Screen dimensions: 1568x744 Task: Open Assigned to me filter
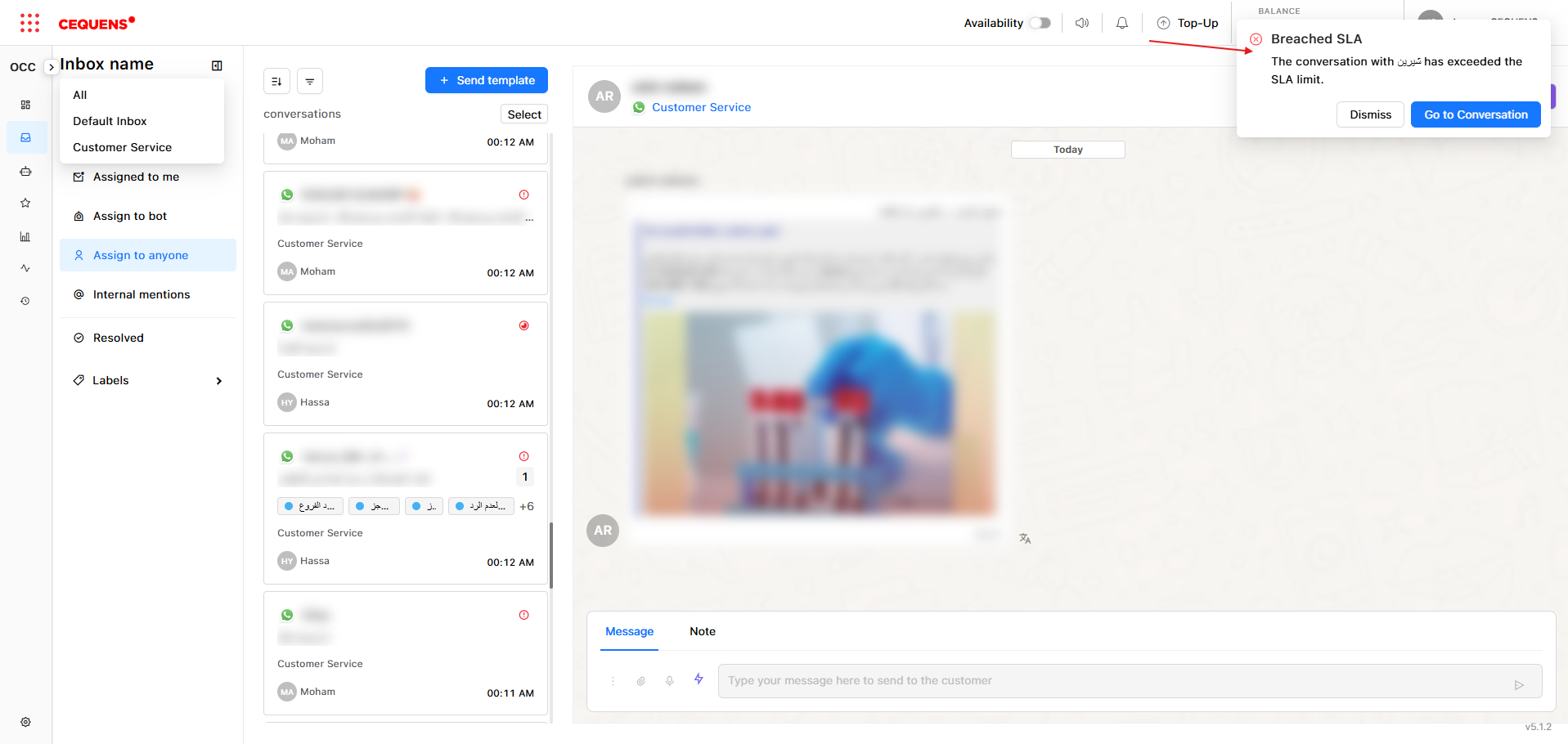tap(148, 177)
